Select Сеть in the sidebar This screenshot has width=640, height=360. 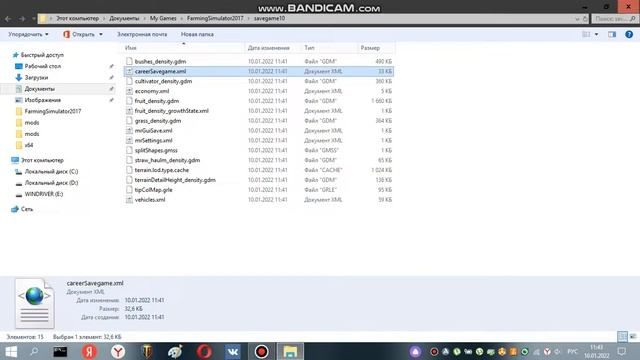[27, 209]
